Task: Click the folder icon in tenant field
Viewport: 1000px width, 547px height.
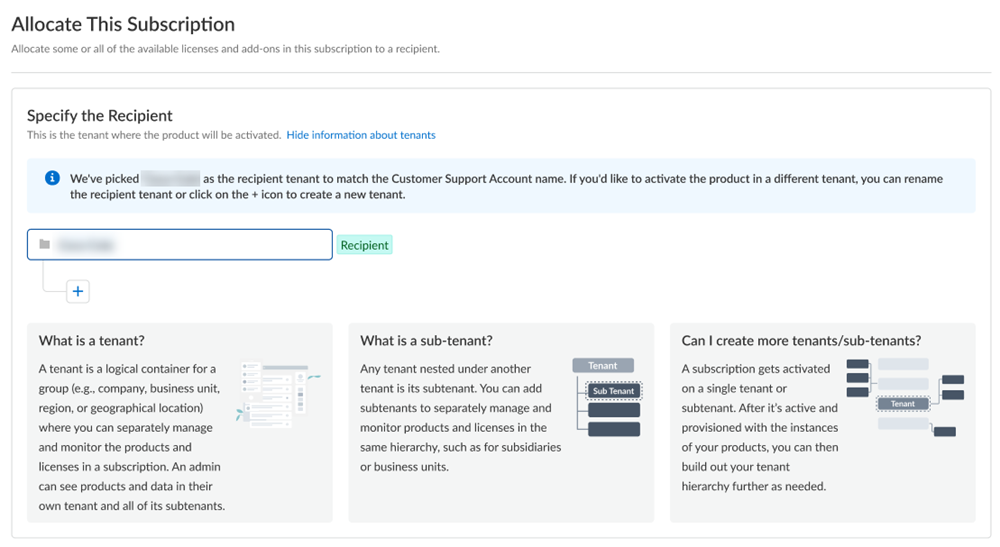Action: click(44, 244)
